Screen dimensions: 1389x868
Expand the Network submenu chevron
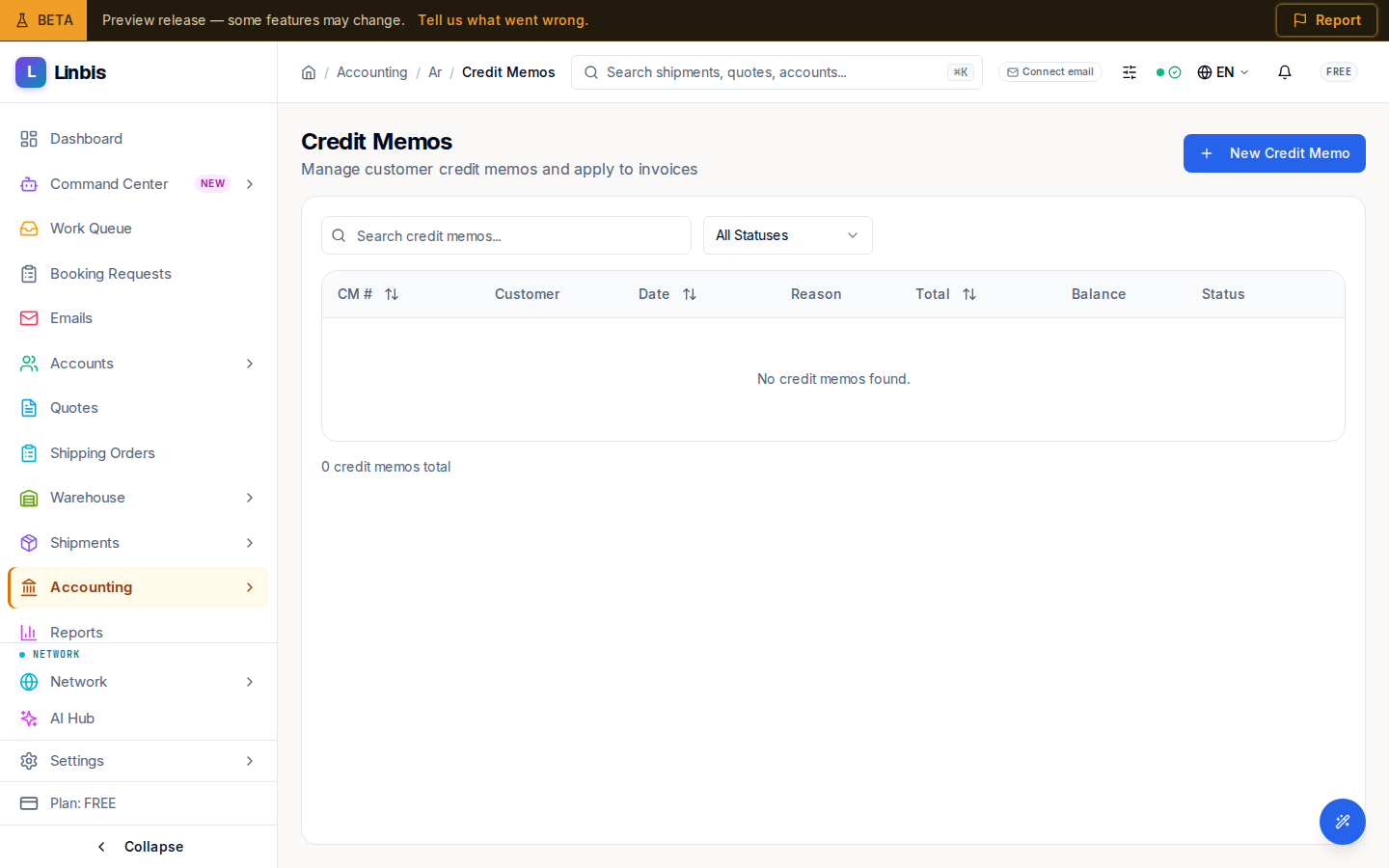(250, 682)
